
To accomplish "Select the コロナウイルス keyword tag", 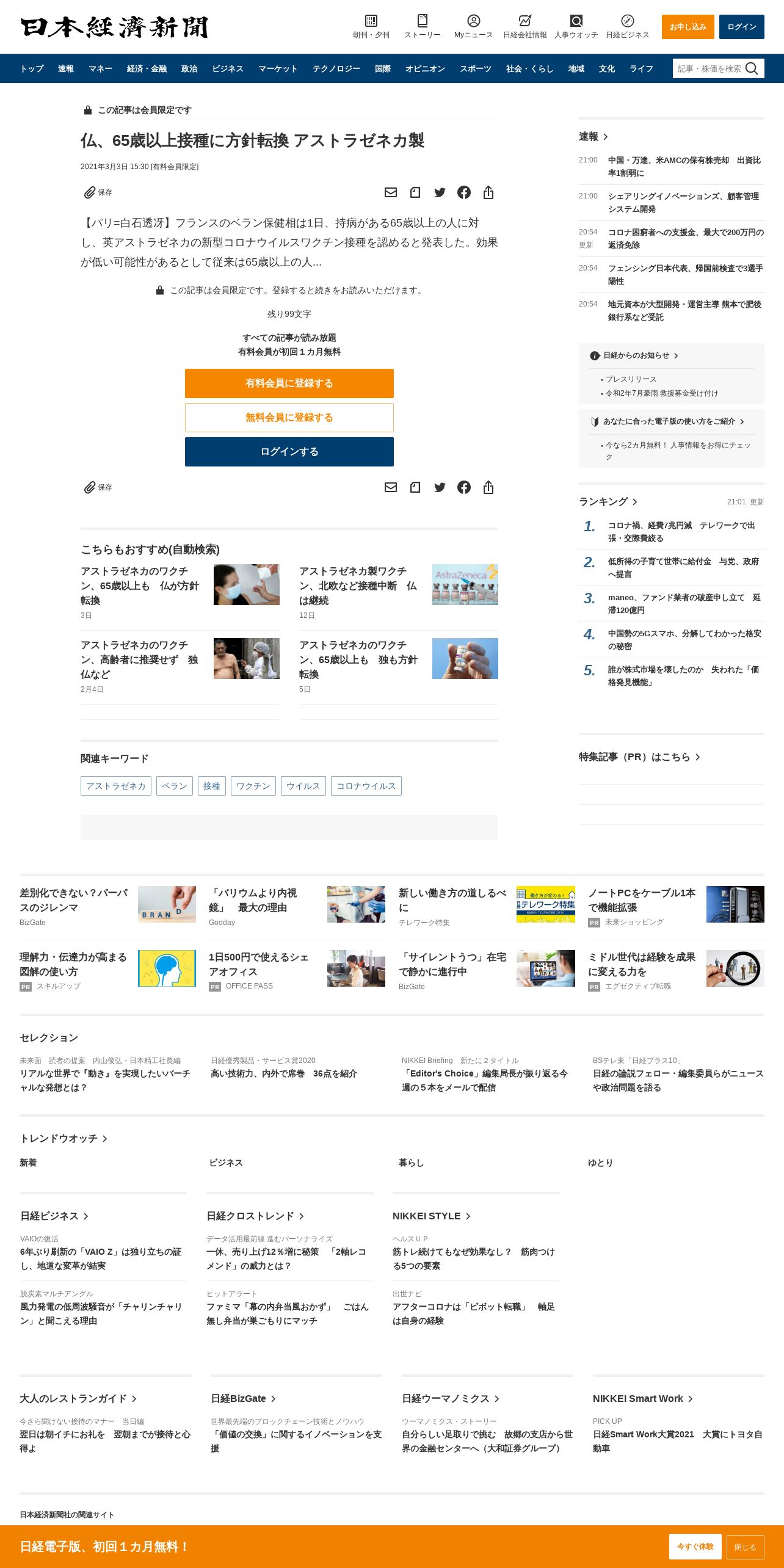I will (x=366, y=786).
